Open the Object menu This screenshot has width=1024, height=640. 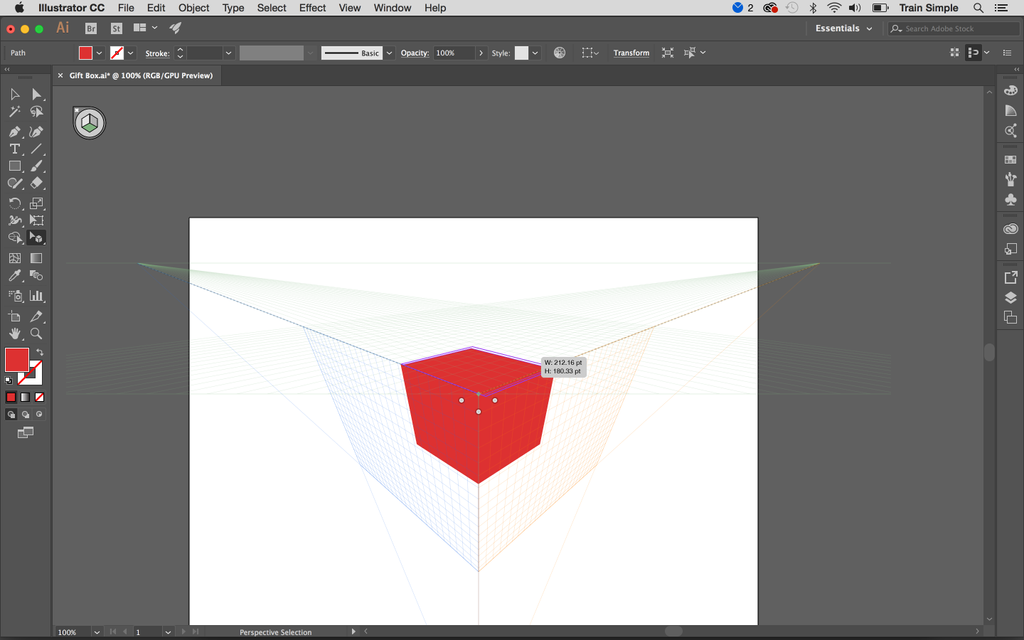coord(193,8)
